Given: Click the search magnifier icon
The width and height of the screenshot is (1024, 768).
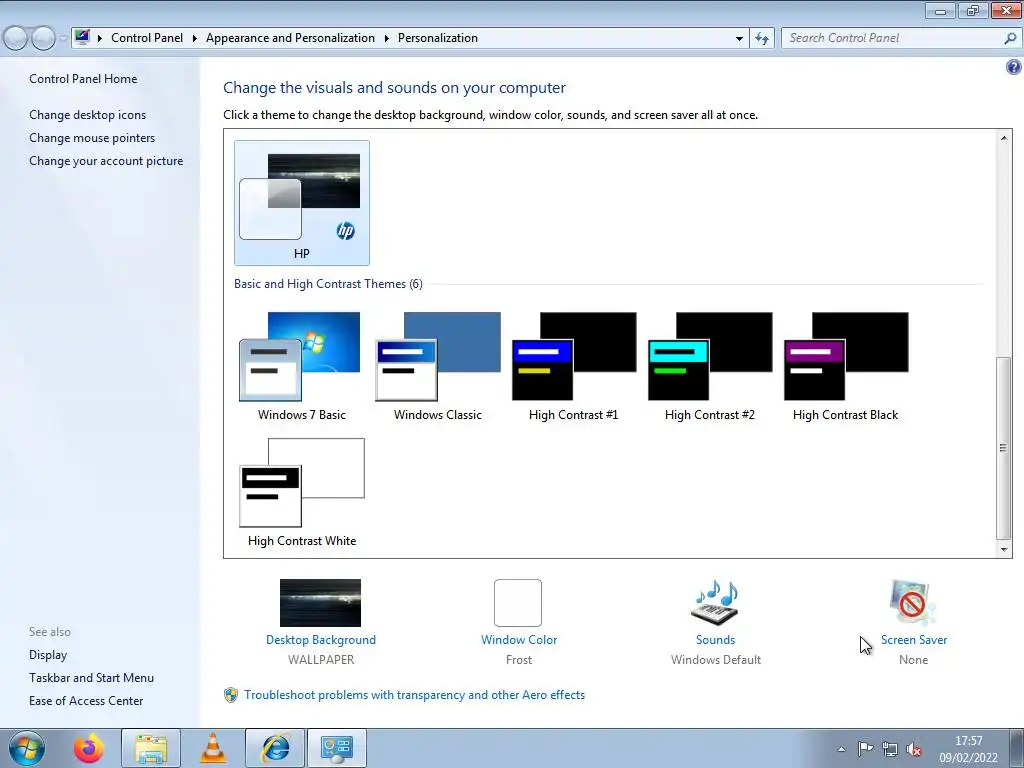Looking at the screenshot, I should point(1010,39).
